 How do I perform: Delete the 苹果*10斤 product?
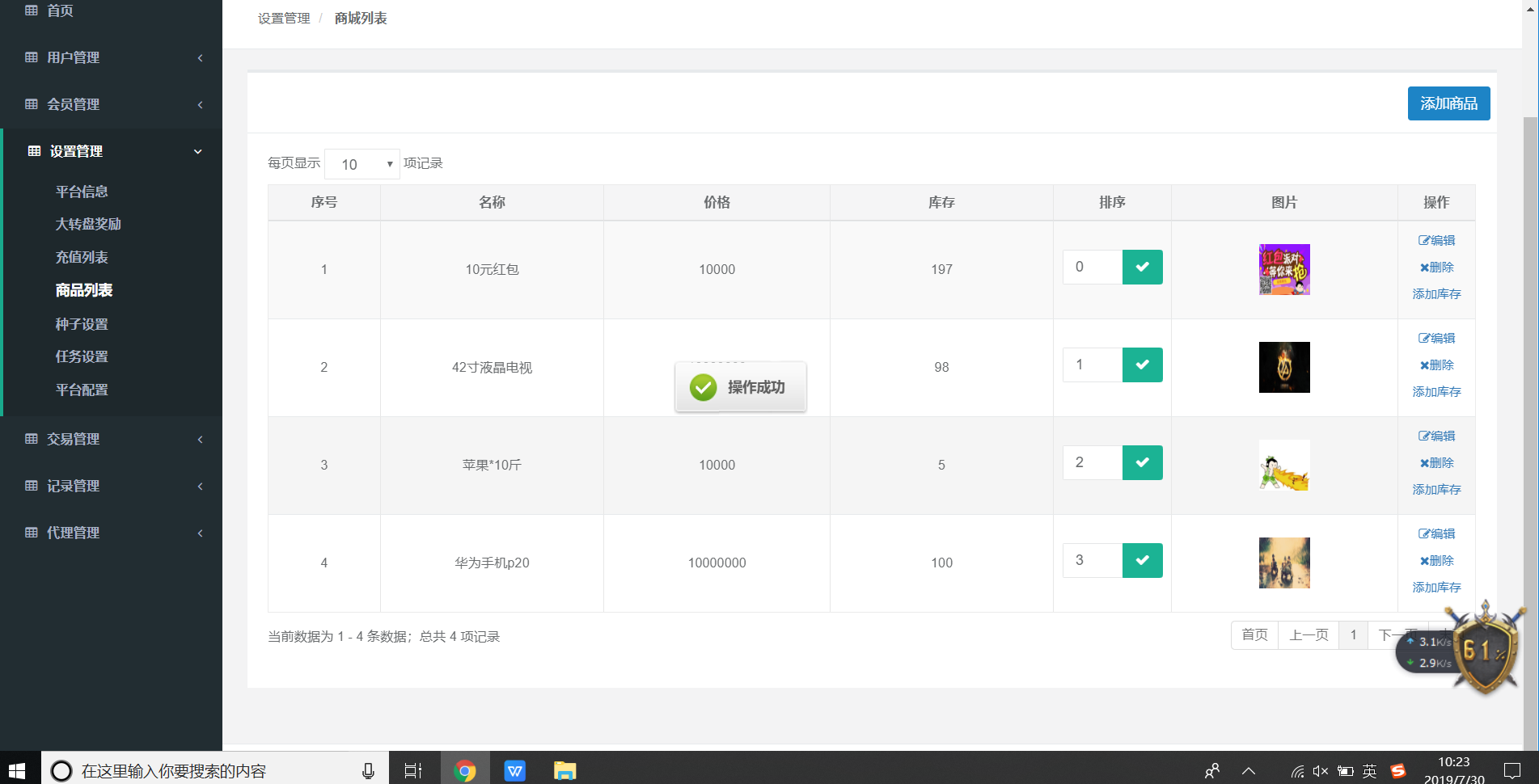click(1436, 463)
